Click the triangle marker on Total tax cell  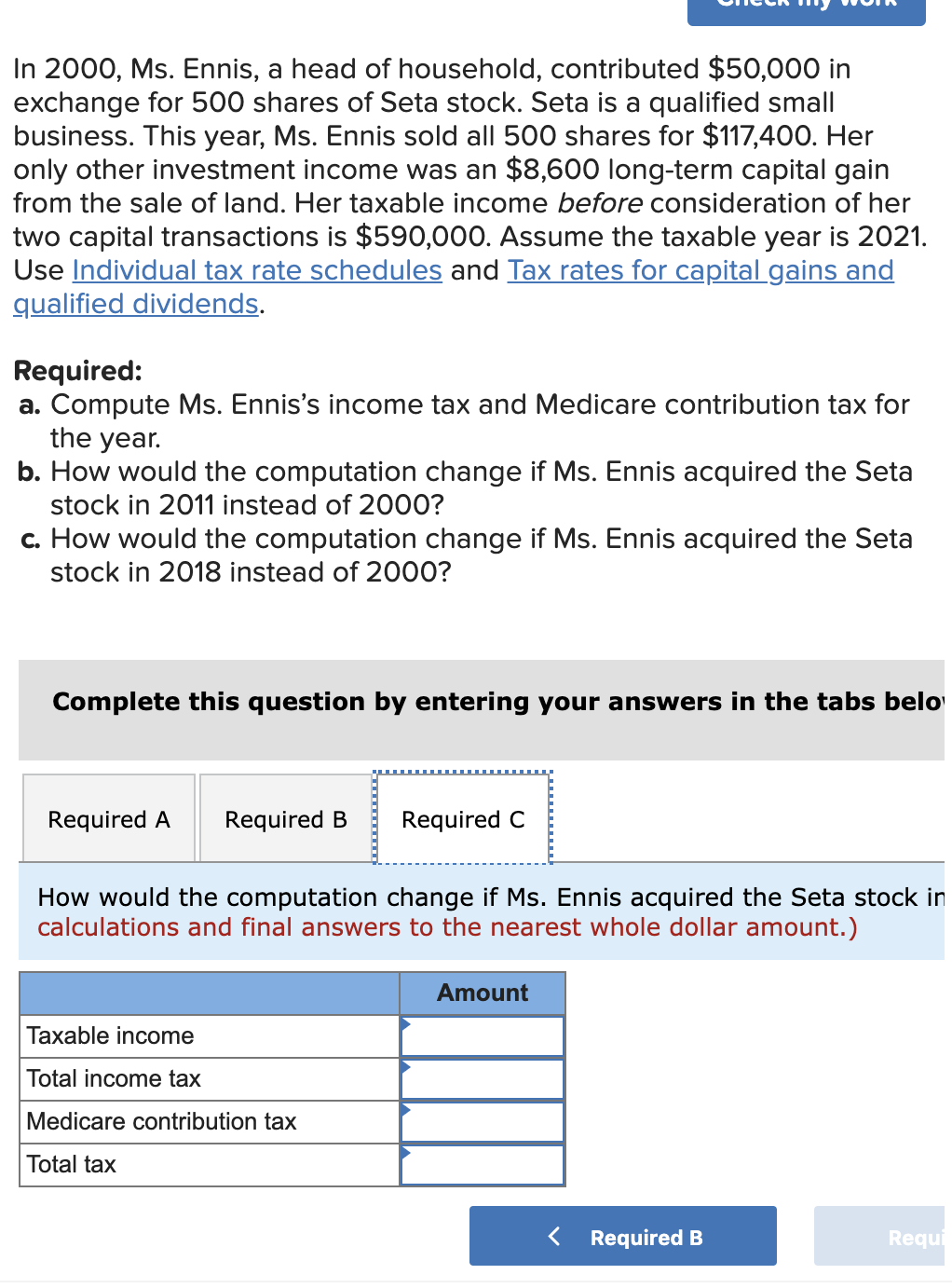click(406, 1152)
